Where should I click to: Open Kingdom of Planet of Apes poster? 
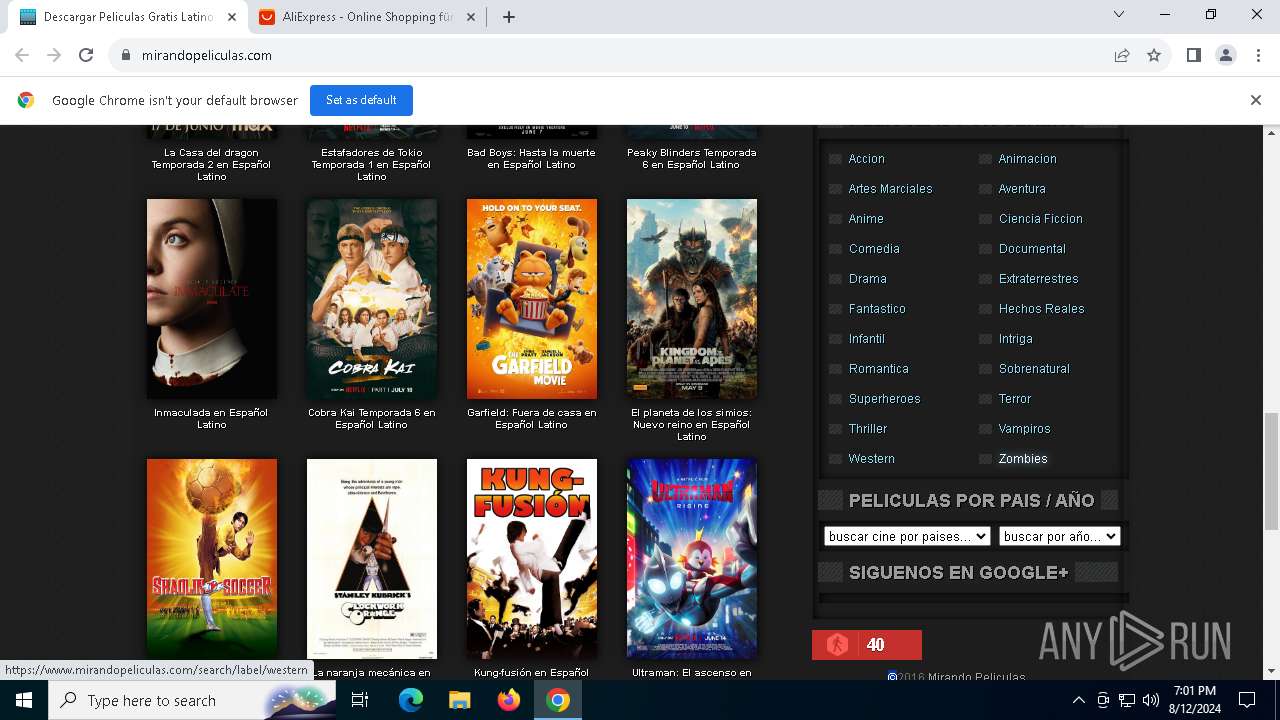pyautogui.click(x=692, y=299)
